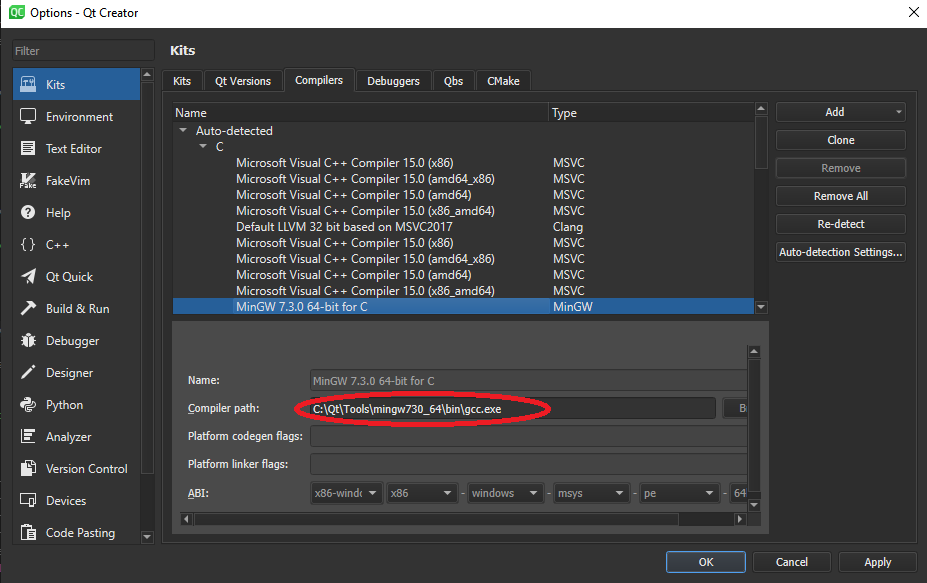Click the compiler list scroll-down arrow
The width and height of the screenshot is (927, 583).
pos(761,307)
